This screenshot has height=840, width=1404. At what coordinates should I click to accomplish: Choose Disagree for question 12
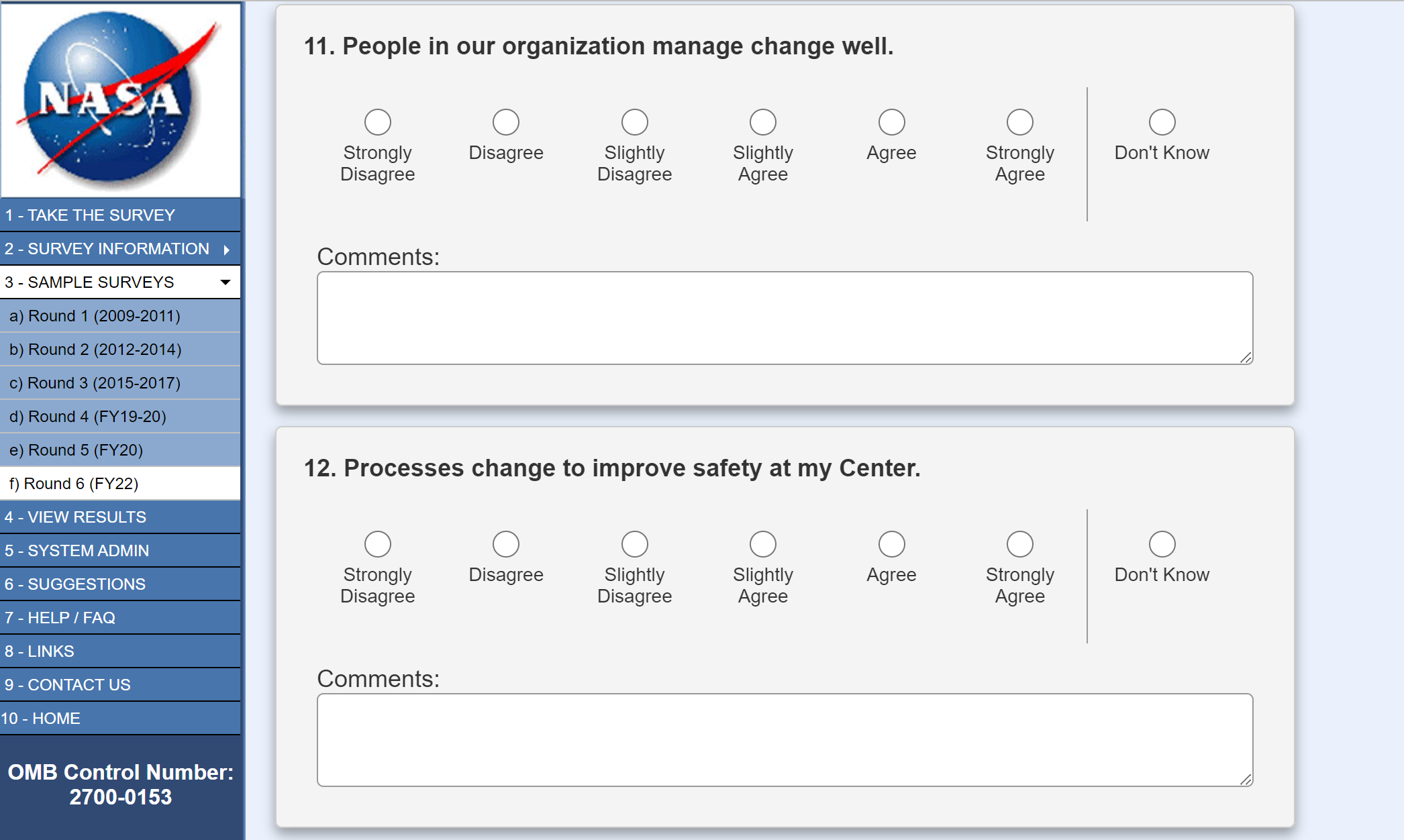[506, 544]
